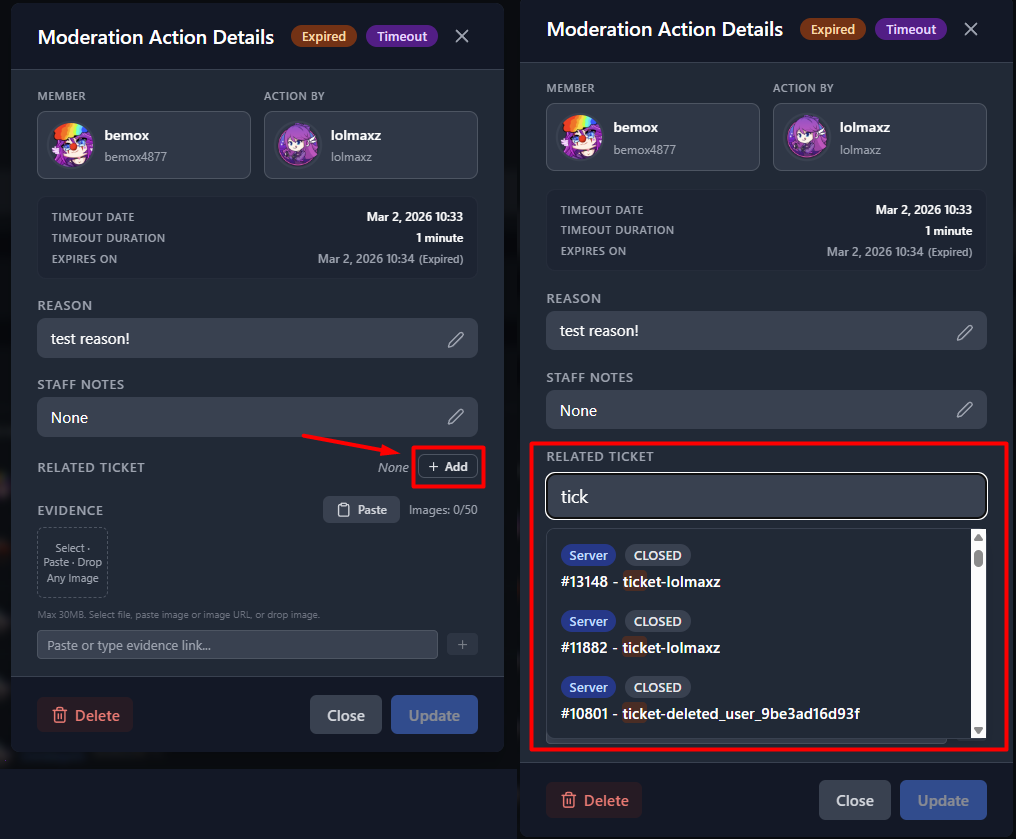This screenshot has height=839, width=1016.
Task: Click the Expired status badge
Action: (323, 36)
